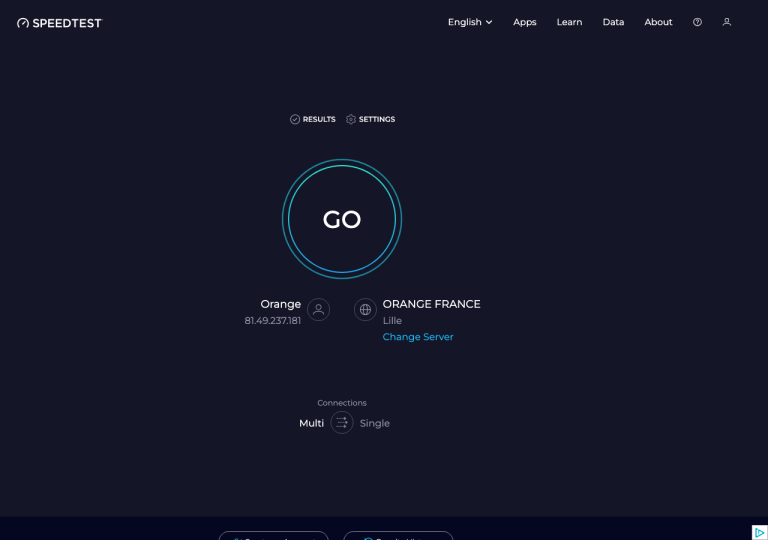Screen dimensions: 768x540
Task: Click the Orange ISP user icon
Action: click(x=318, y=310)
